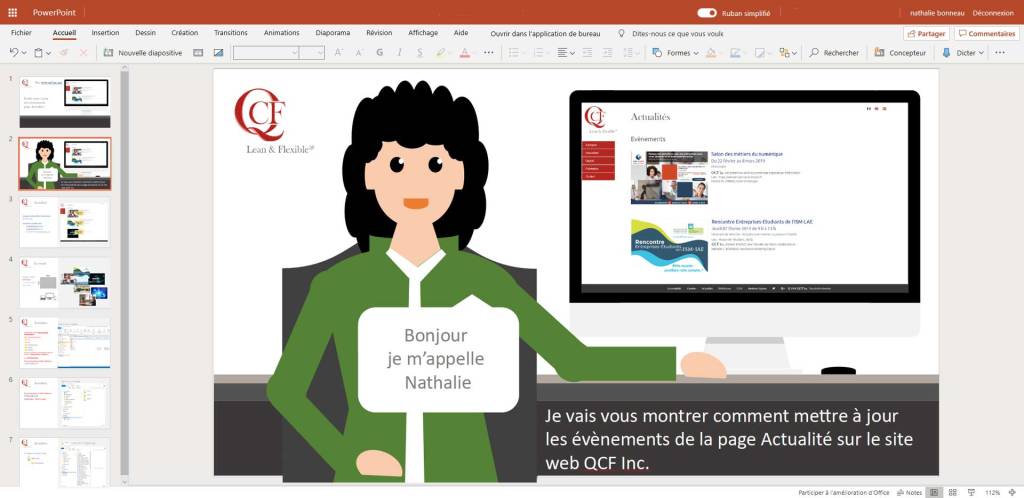Select the Insertion tab
The width and height of the screenshot is (1024, 498).
[x=105, y=33]
